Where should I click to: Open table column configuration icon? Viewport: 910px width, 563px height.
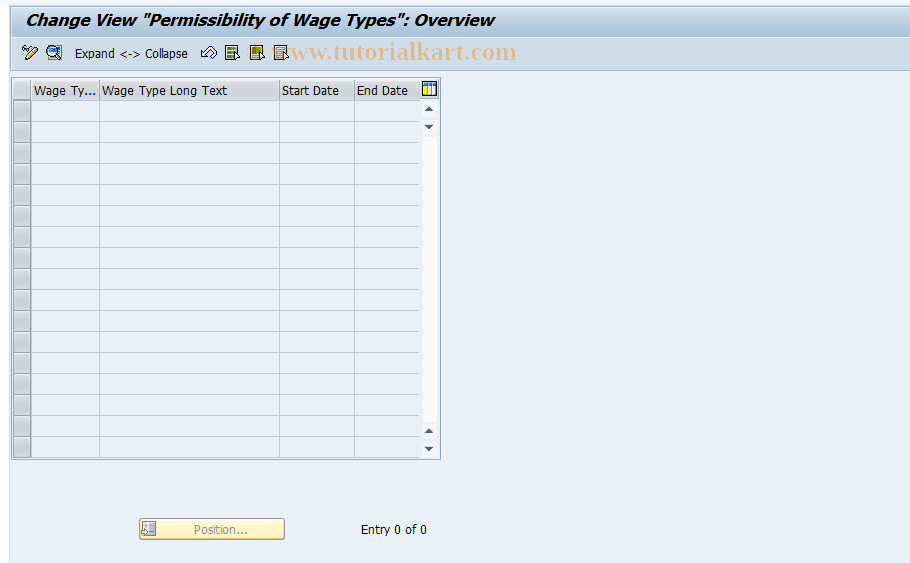point(429,89)
